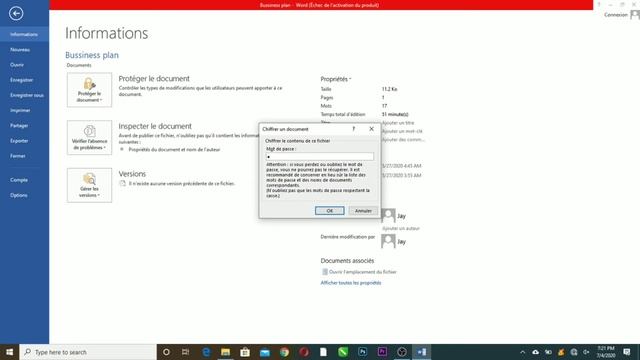Viewport: 640px width, 360px height.
Task: Open the Nouveau menu item
Action: (20, 50)
